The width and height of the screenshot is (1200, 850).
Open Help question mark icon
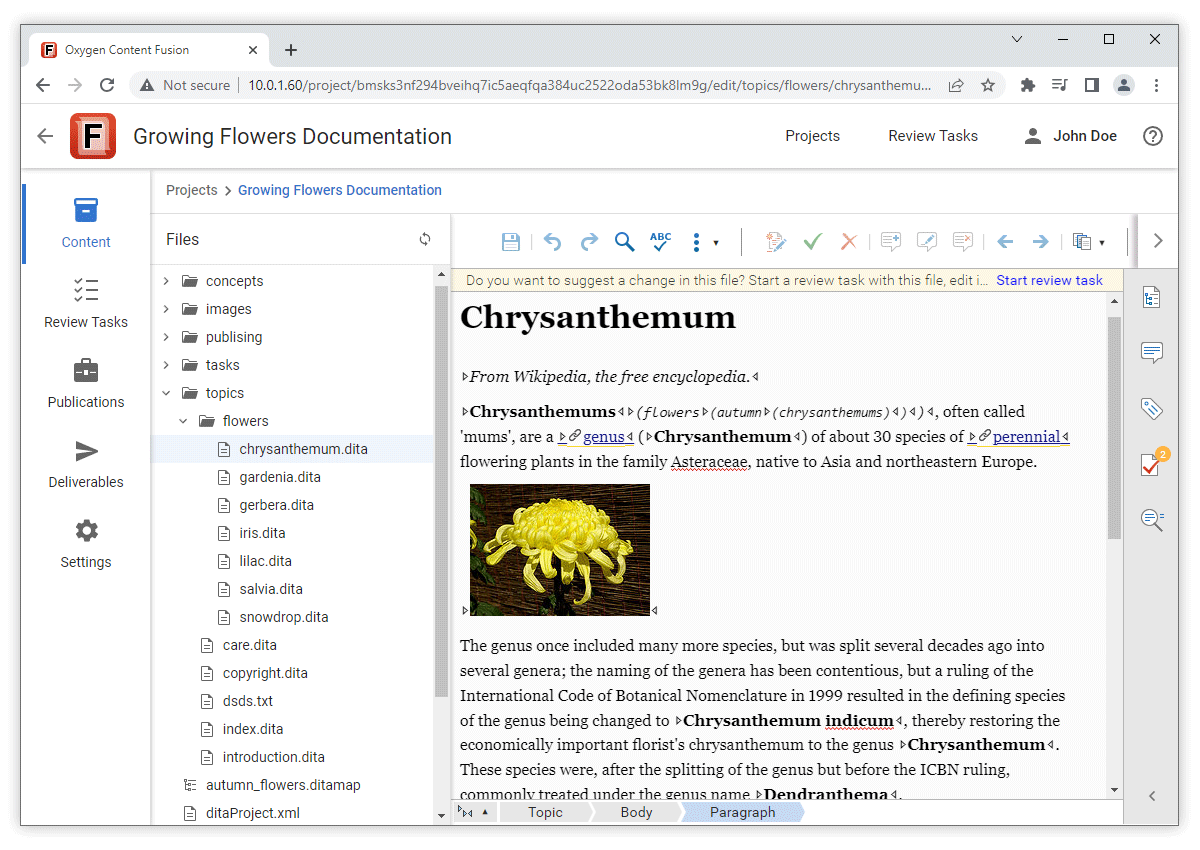point(1153,136)
